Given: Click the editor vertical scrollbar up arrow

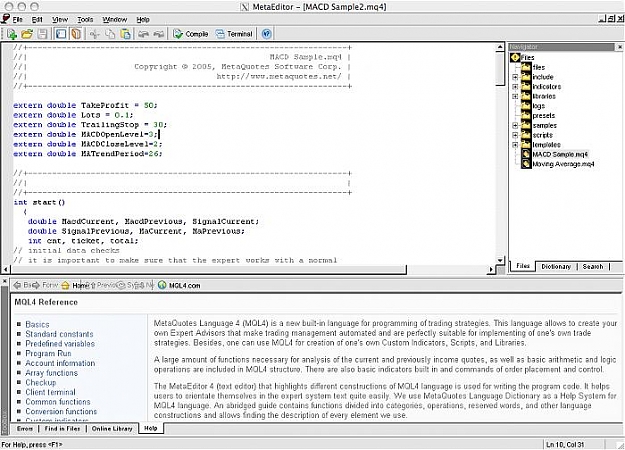Looking at the screenshot, I should [x=500, y=47].
